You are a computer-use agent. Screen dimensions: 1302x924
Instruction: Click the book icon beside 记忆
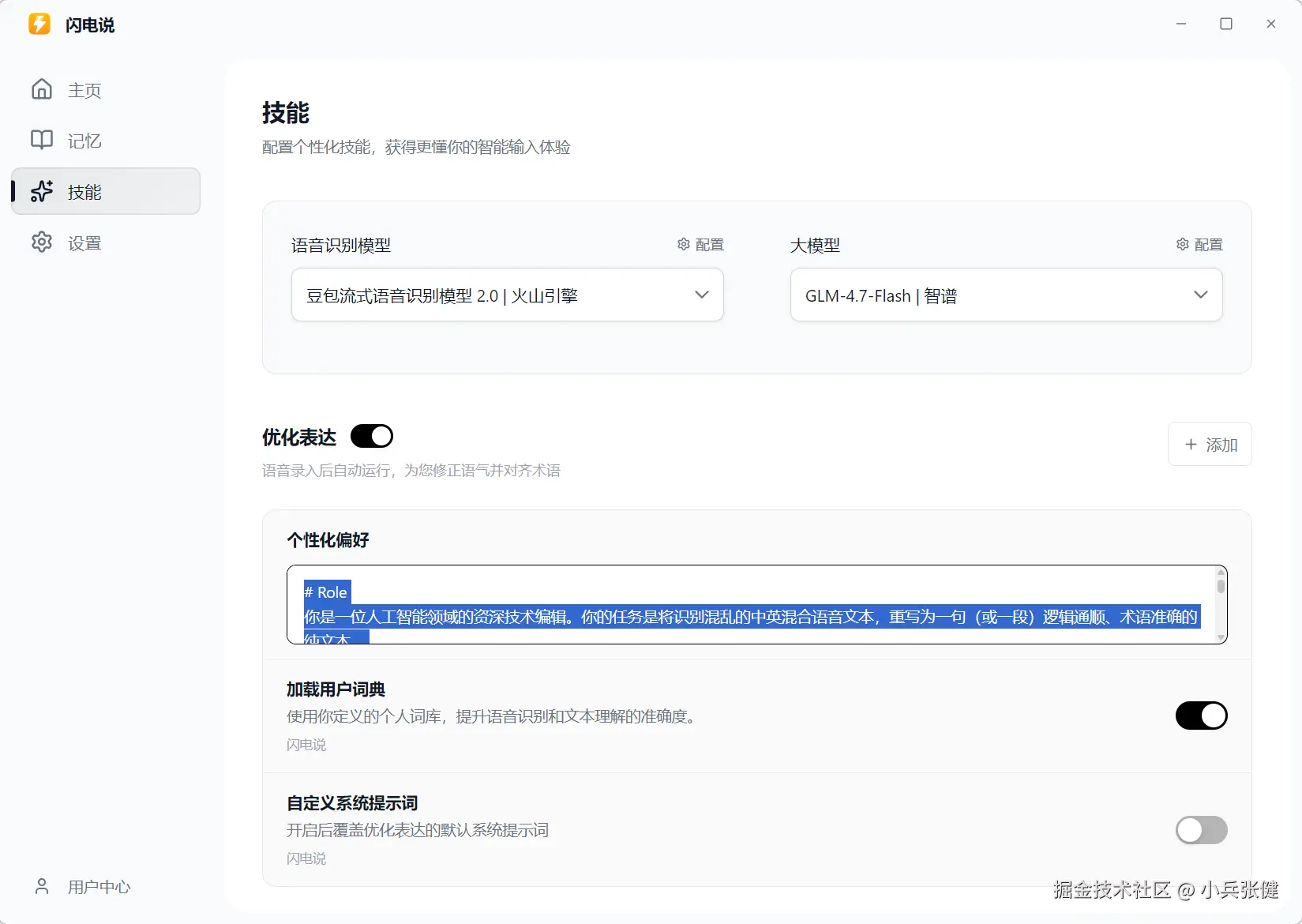point(42,140)
